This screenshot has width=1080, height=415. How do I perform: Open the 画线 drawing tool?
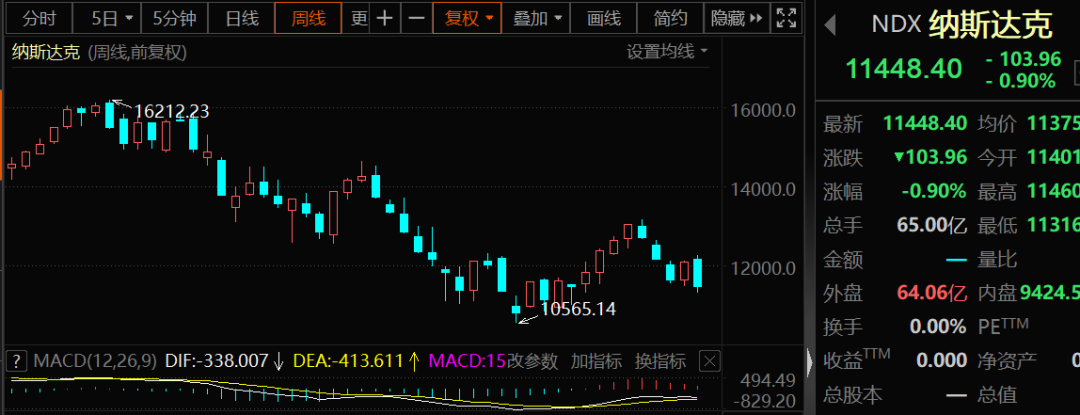pos(603,18)
